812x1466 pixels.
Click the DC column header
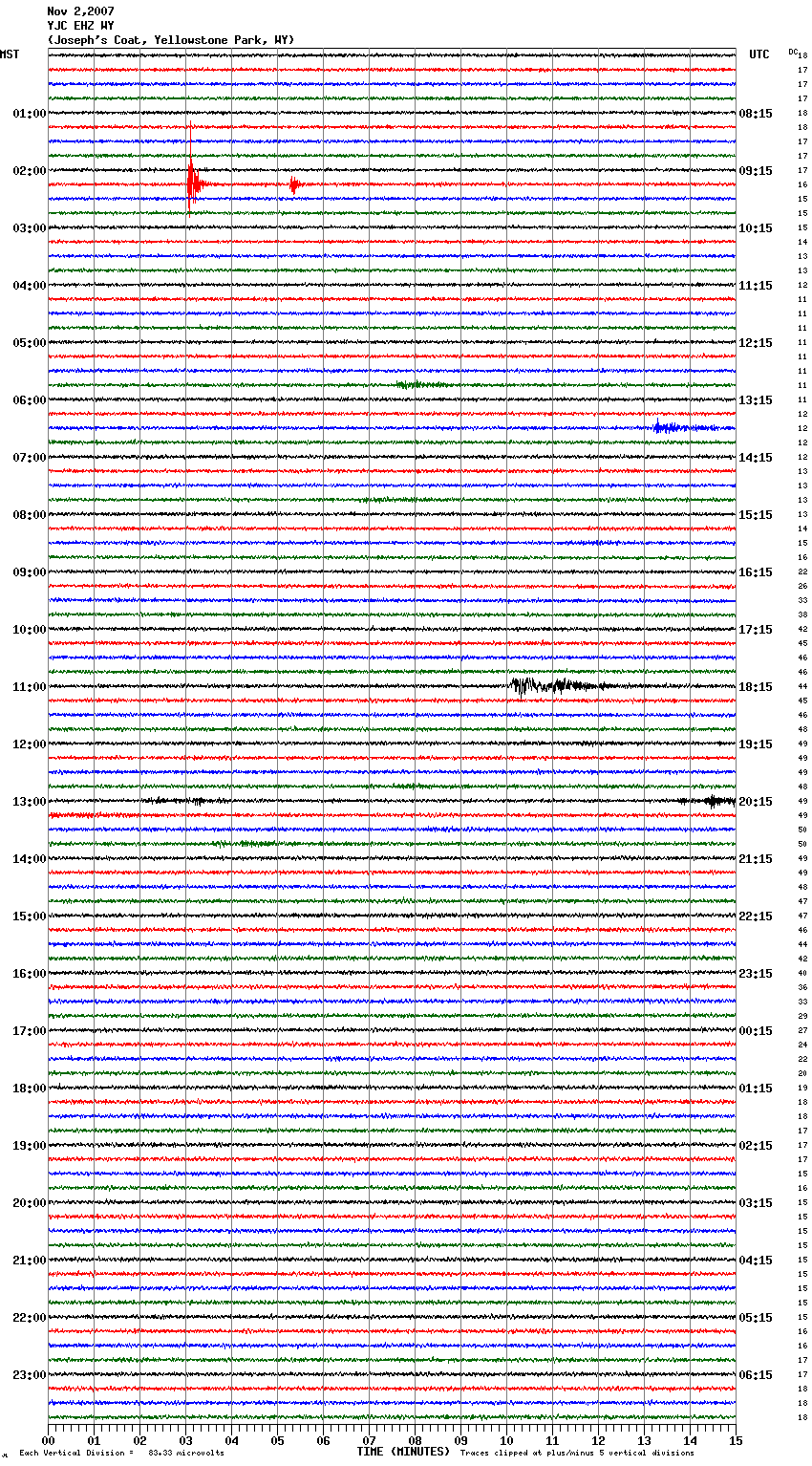(x=793, y=52)
